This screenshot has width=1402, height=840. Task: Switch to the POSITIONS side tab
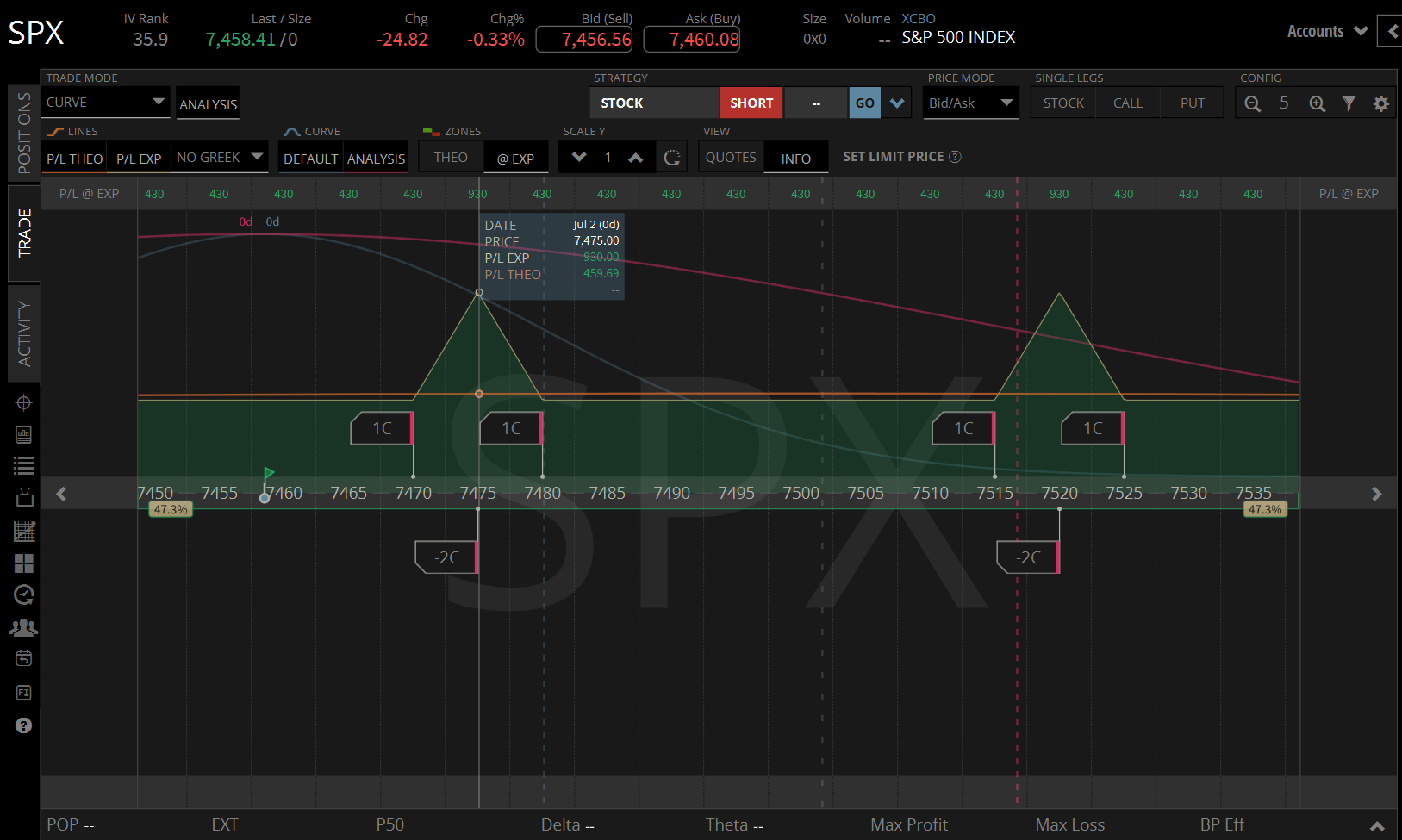click(24, 132)
